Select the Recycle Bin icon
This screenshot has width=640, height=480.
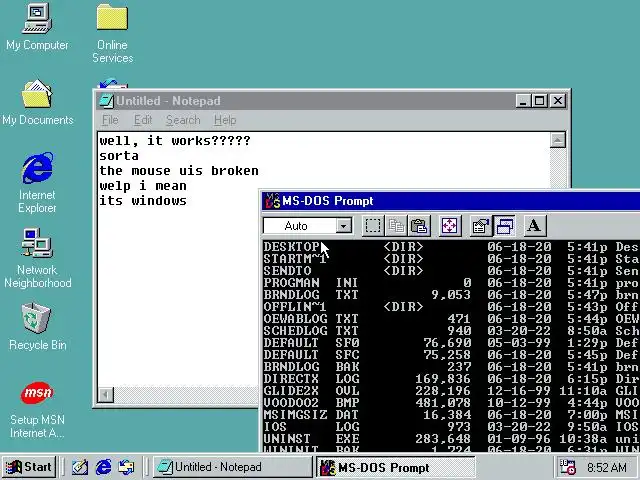click(38, 327)
